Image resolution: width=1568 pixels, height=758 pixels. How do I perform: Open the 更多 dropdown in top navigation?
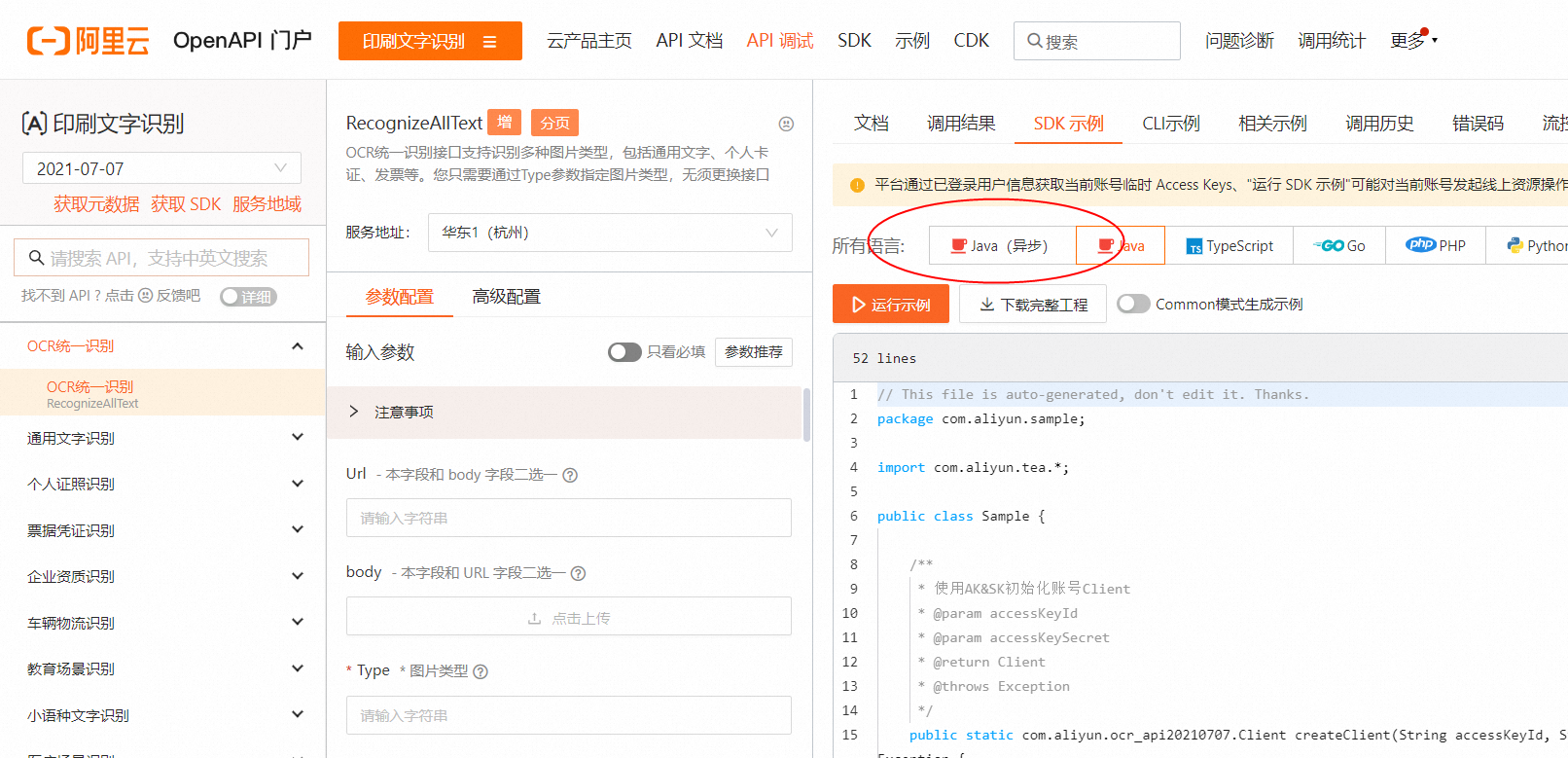1413,41
